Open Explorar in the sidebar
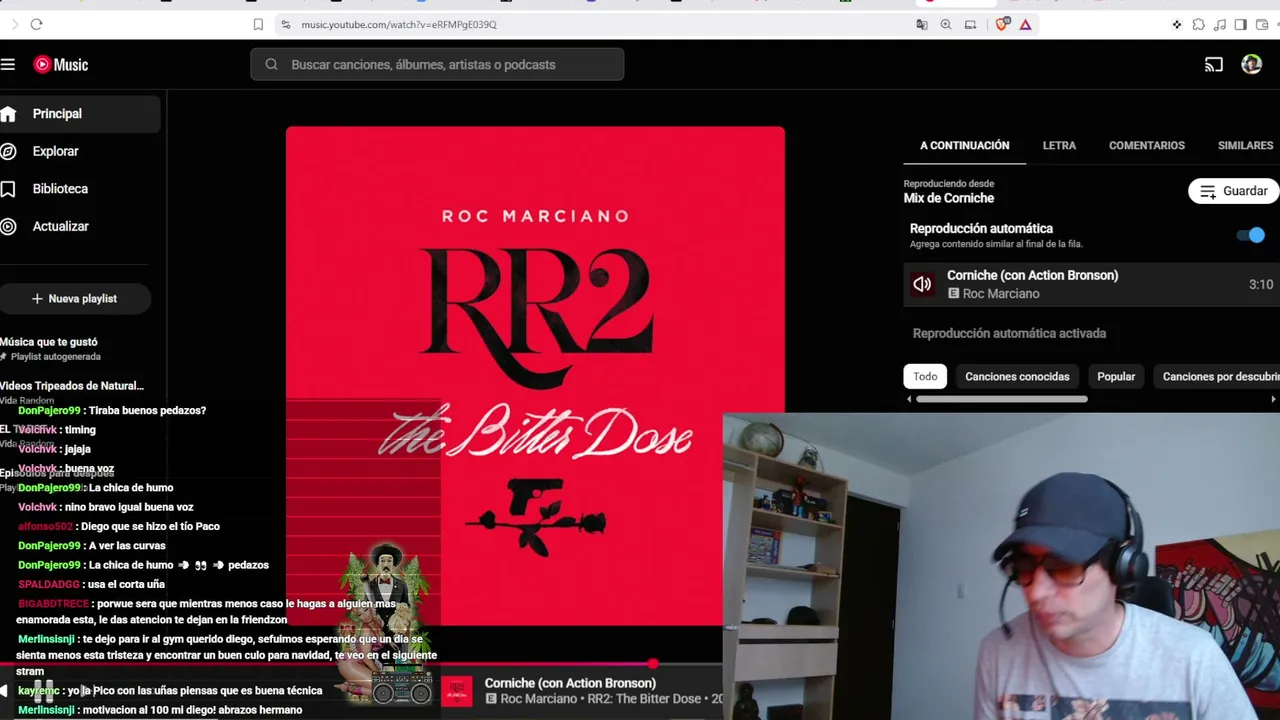This screenshot has width=1280, height=720. coord(80,151)
